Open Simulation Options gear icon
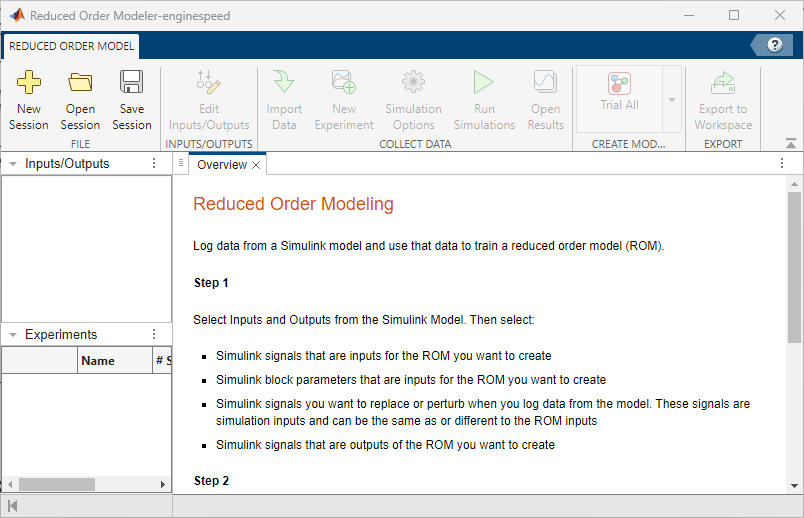Screen dimensions: 804x518 tap(413, 82)
